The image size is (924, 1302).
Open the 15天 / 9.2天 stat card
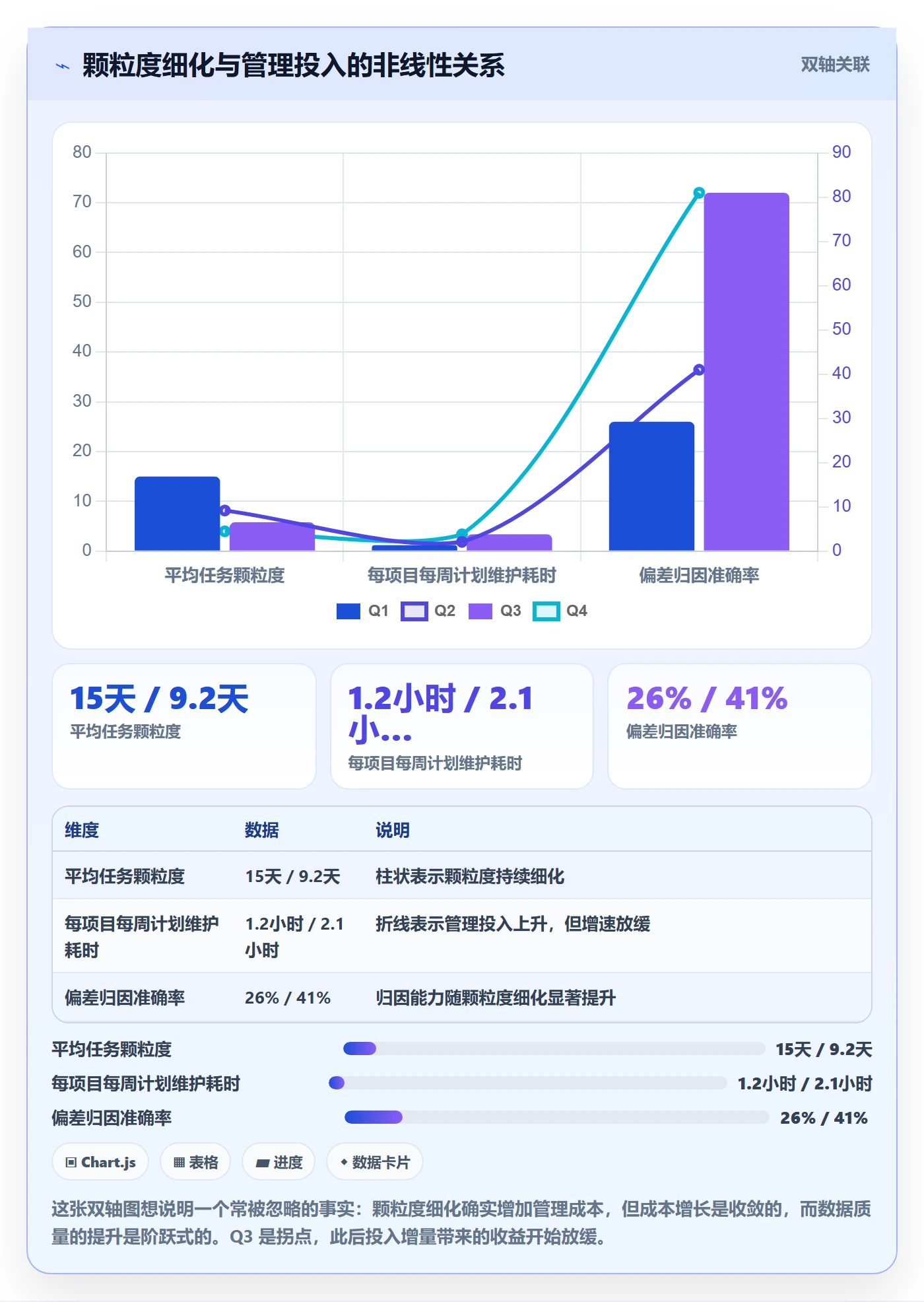[x=184, y=726]
